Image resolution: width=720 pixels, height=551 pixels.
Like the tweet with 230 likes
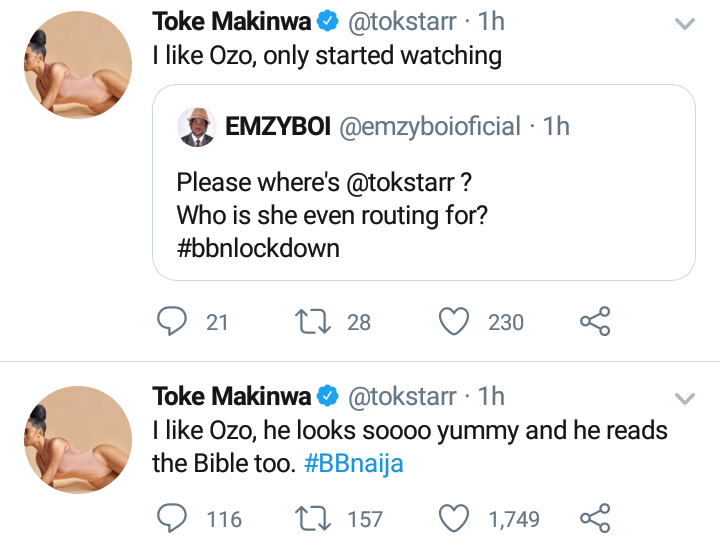click(x=455, y=321)
